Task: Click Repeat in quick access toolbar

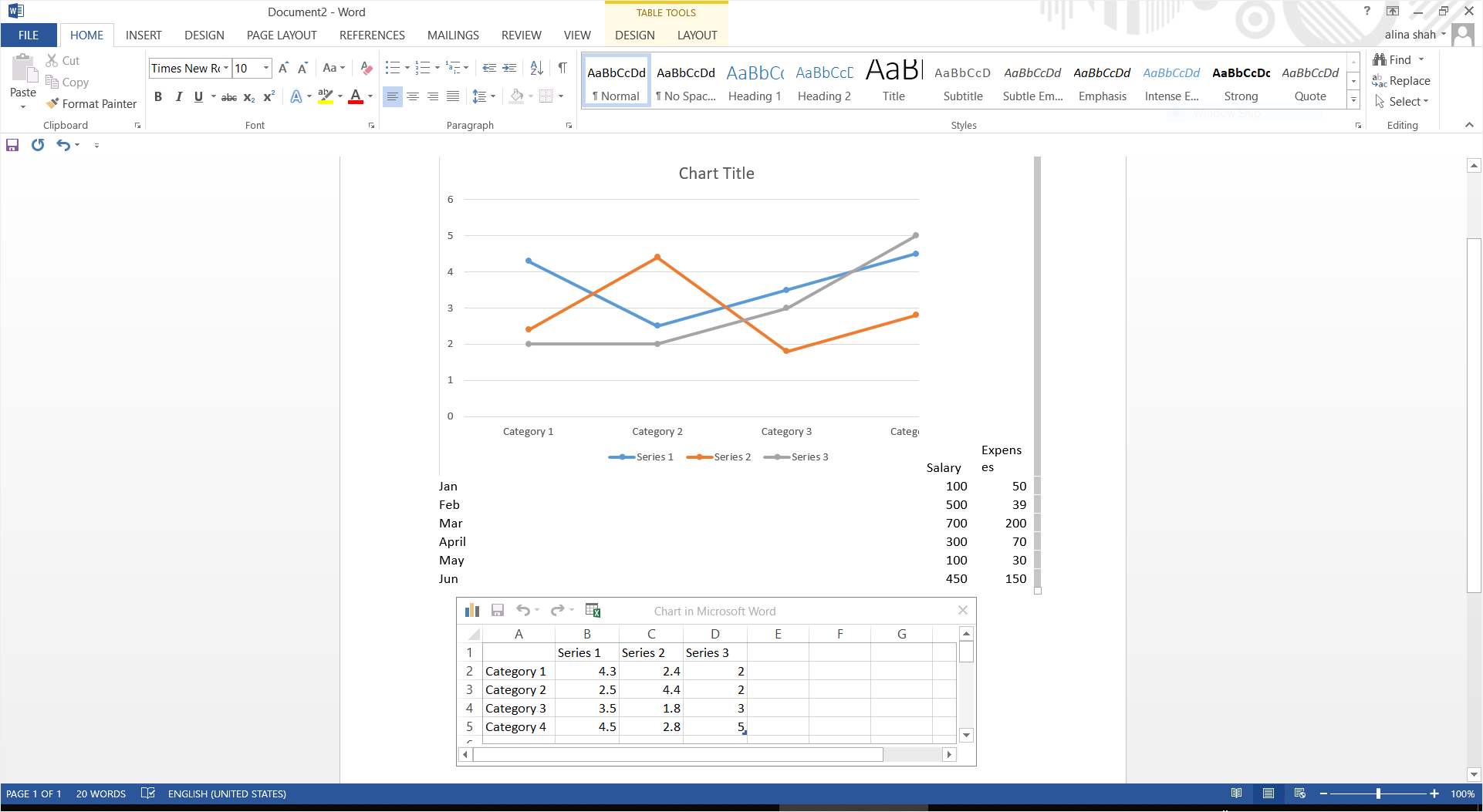Action: click(38, 145)
